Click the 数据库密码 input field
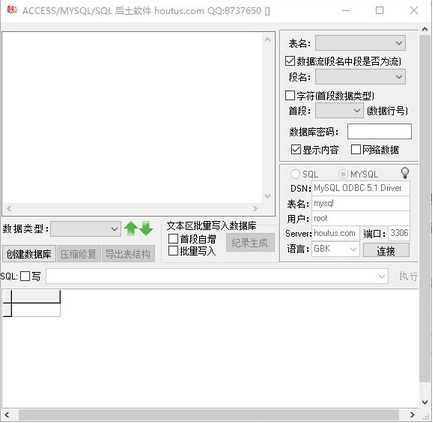Image resolution: width=433 pixels, height=423 pixels. [379, 131]
